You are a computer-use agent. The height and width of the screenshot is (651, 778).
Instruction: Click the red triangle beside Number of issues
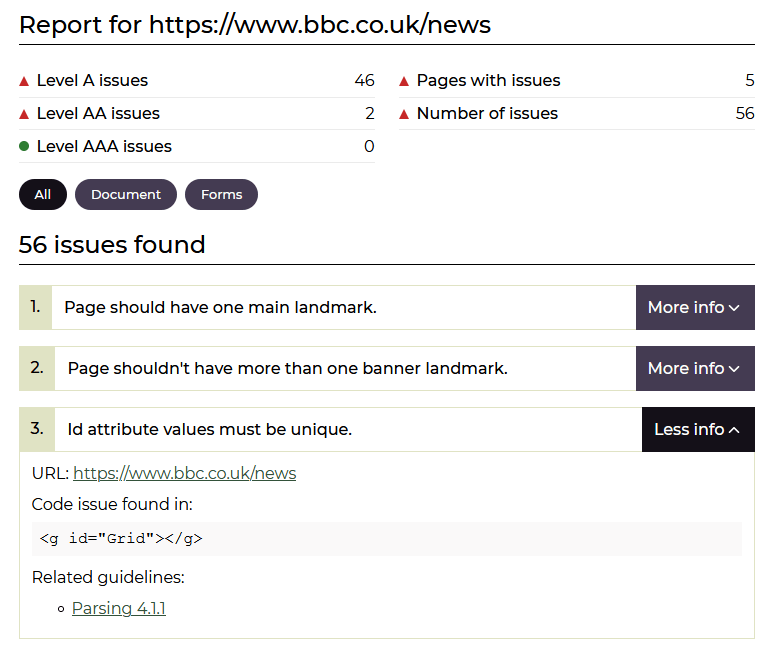point(404,114)
